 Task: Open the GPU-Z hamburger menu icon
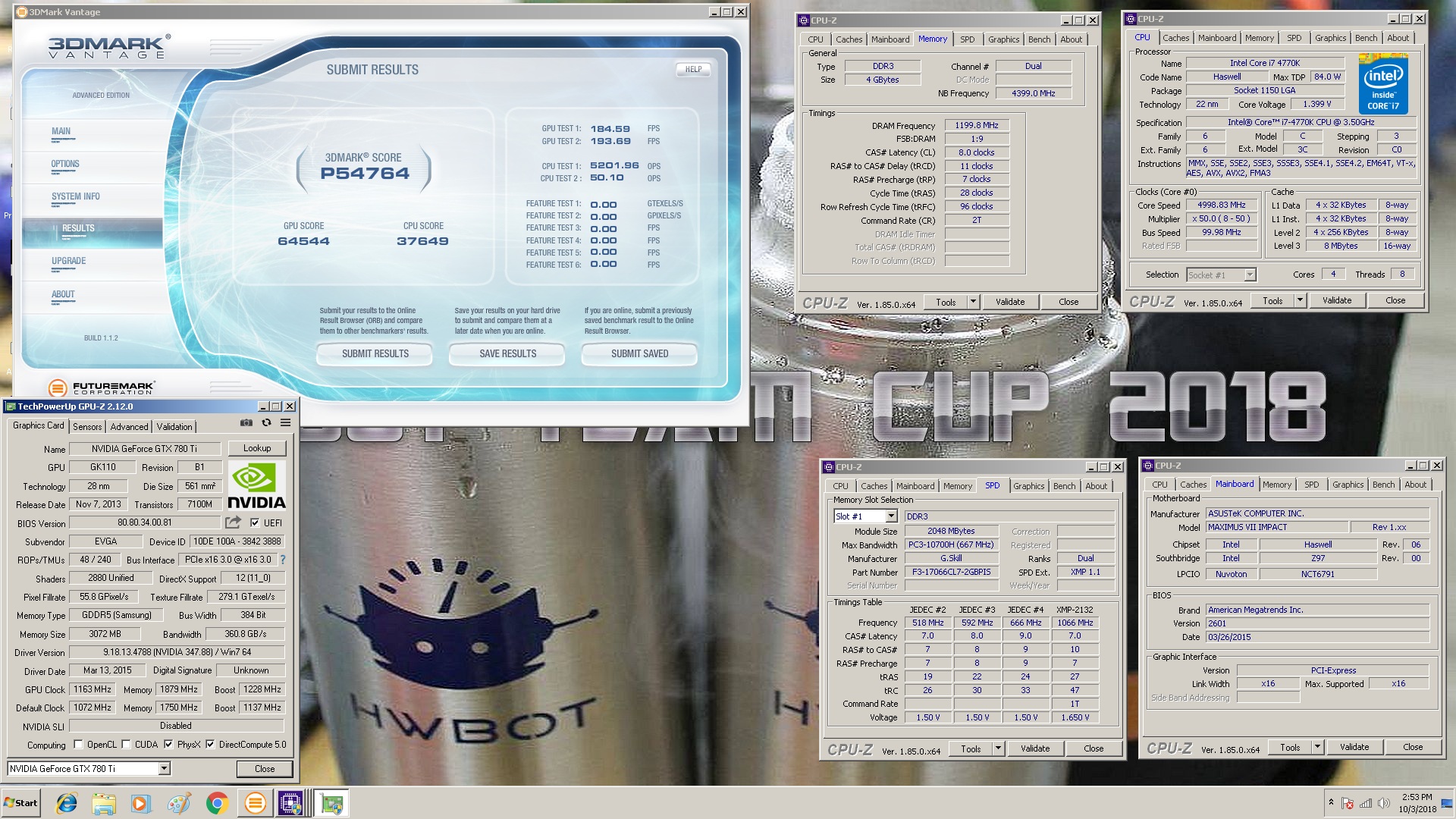click(x=286, y=422)
